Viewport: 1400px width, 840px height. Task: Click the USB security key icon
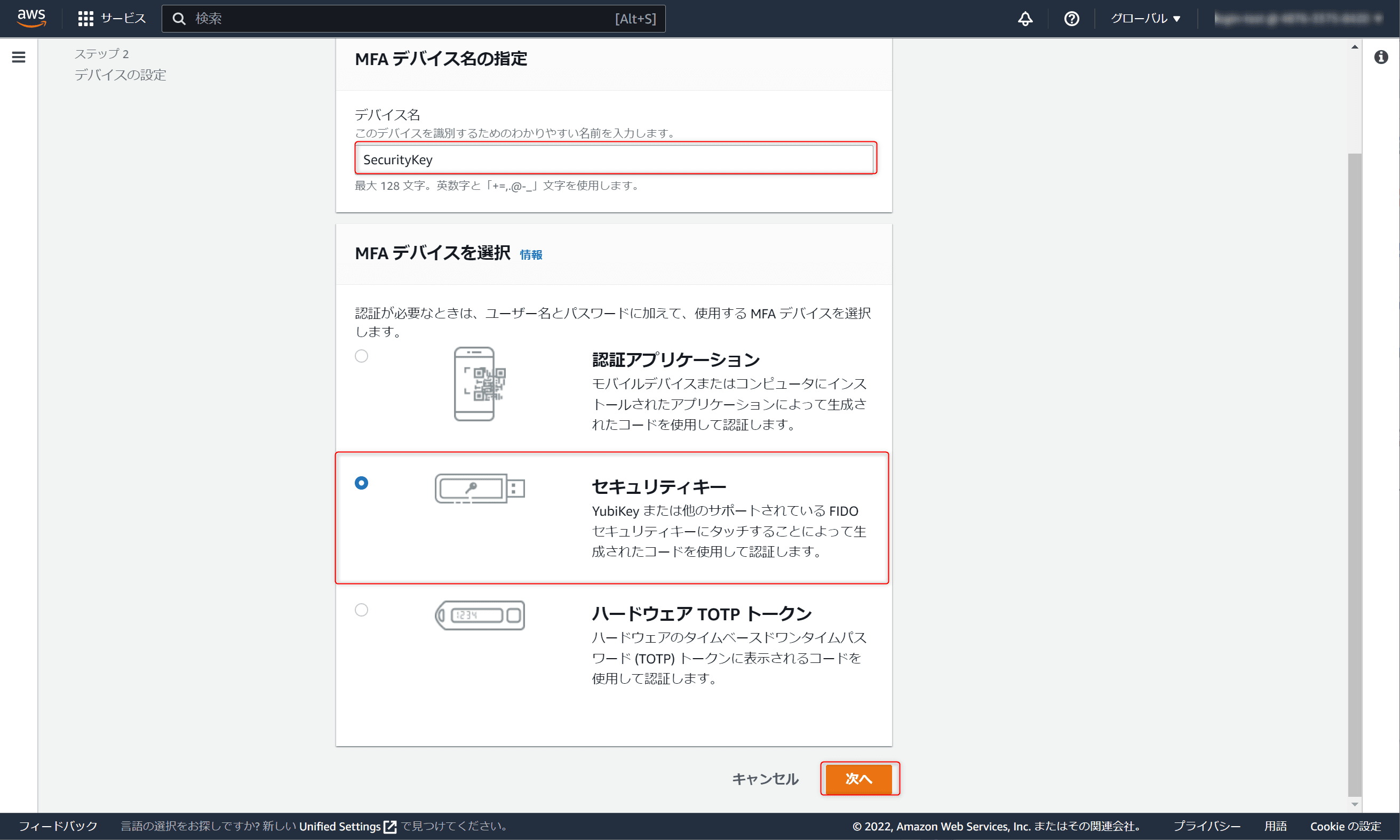tap(480, 488)
